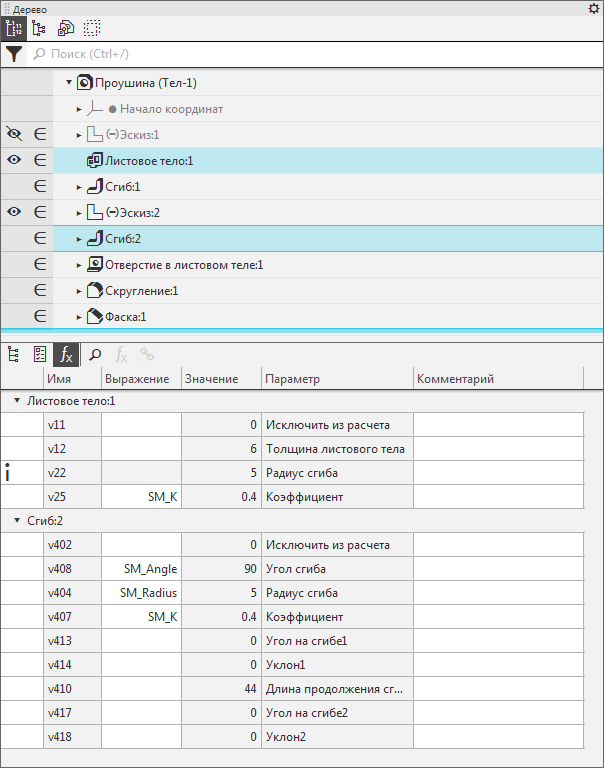Click the checklist properties icon in lower toolbar
This screenshot has height=768, width=604.
click(40, 354)
